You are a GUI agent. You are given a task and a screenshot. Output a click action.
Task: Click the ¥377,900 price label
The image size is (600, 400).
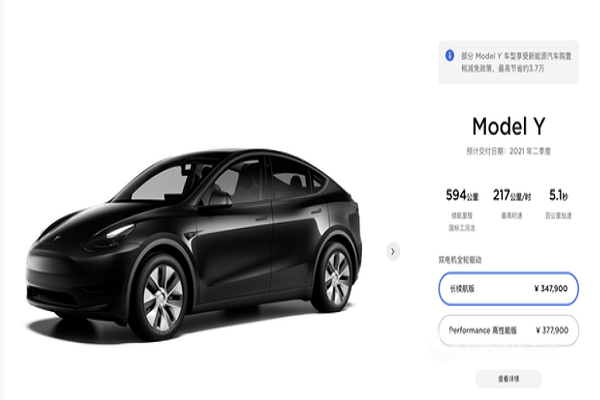552,330
